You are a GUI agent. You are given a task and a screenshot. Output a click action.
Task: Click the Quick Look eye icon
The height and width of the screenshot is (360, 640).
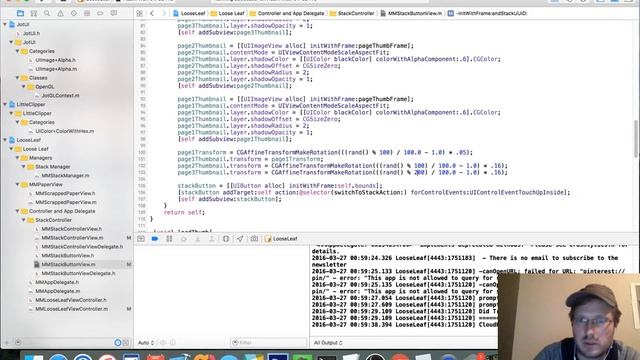pos(163,343)
